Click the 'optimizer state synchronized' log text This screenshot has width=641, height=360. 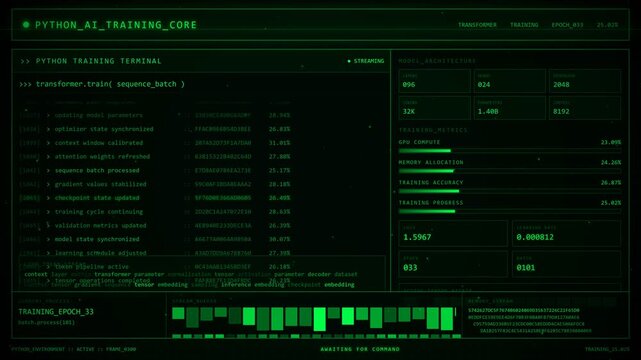104,129
